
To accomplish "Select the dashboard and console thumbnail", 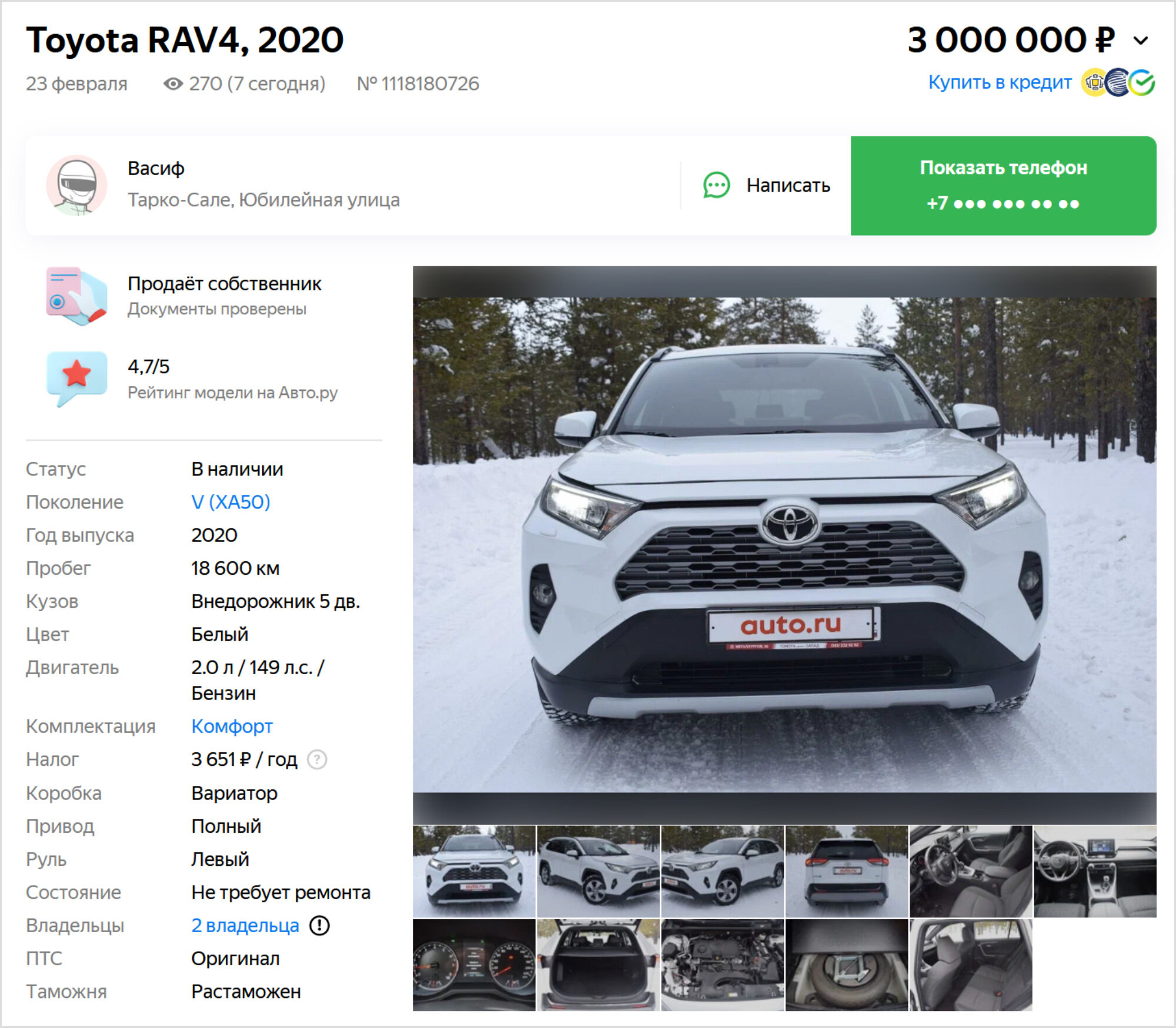I will tap(1095, 871).
